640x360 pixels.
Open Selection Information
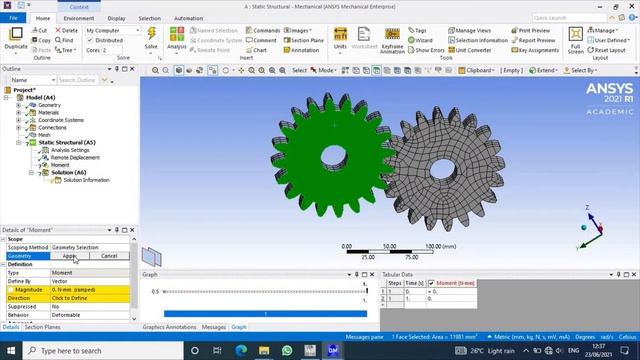478,40
